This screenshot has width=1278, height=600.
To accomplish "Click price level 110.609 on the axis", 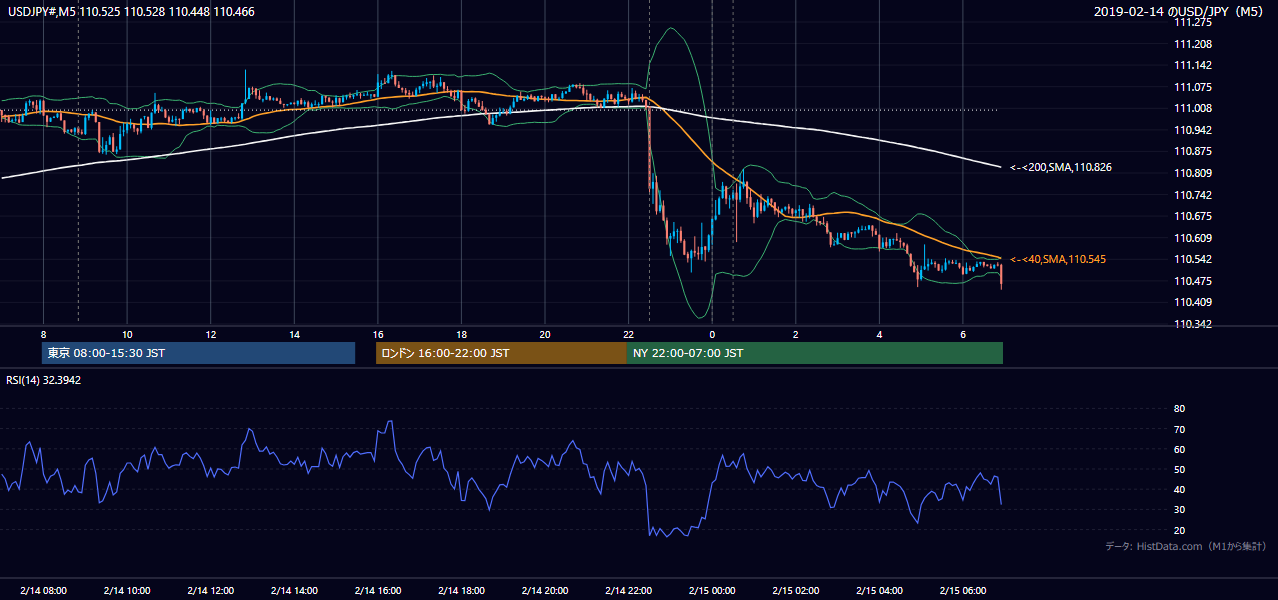I will coord(1192,238).
